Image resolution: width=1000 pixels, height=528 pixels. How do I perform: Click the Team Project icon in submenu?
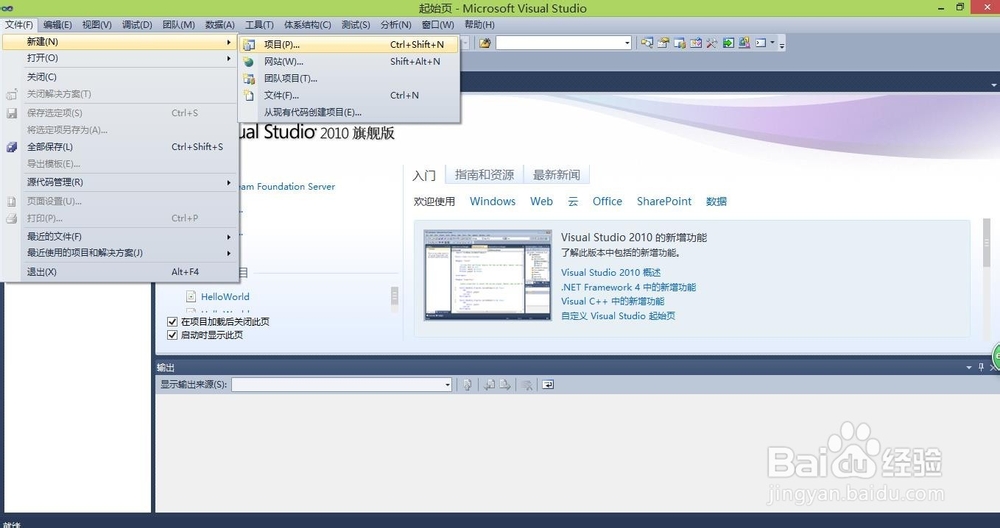[249, 78]
